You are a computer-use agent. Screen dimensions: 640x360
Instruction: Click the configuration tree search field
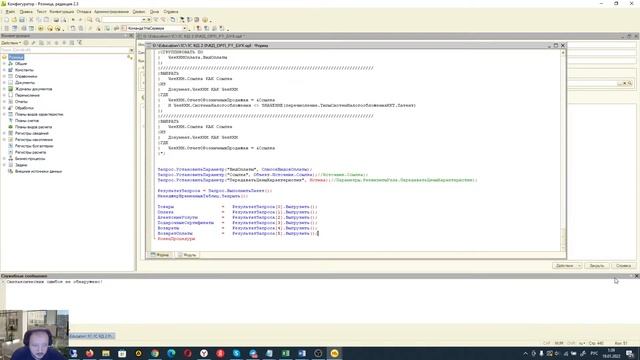(x=64, y=50)
